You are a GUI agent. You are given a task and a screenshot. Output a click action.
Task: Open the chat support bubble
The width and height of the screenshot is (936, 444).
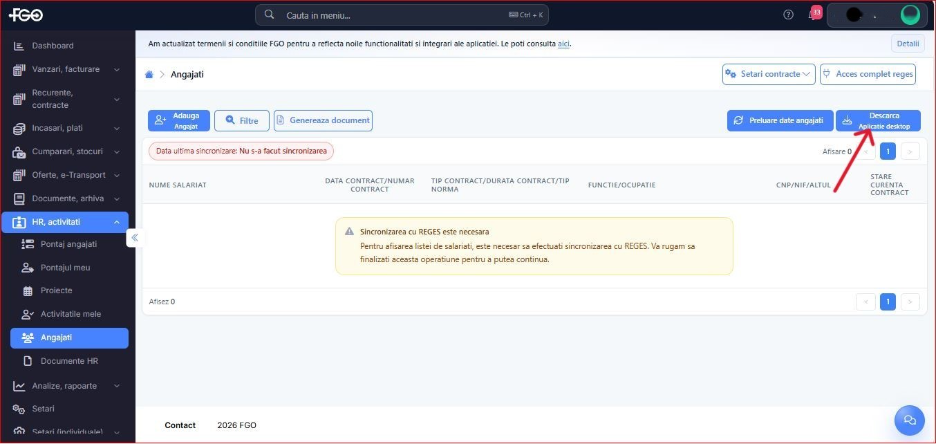tap(909, 420)
